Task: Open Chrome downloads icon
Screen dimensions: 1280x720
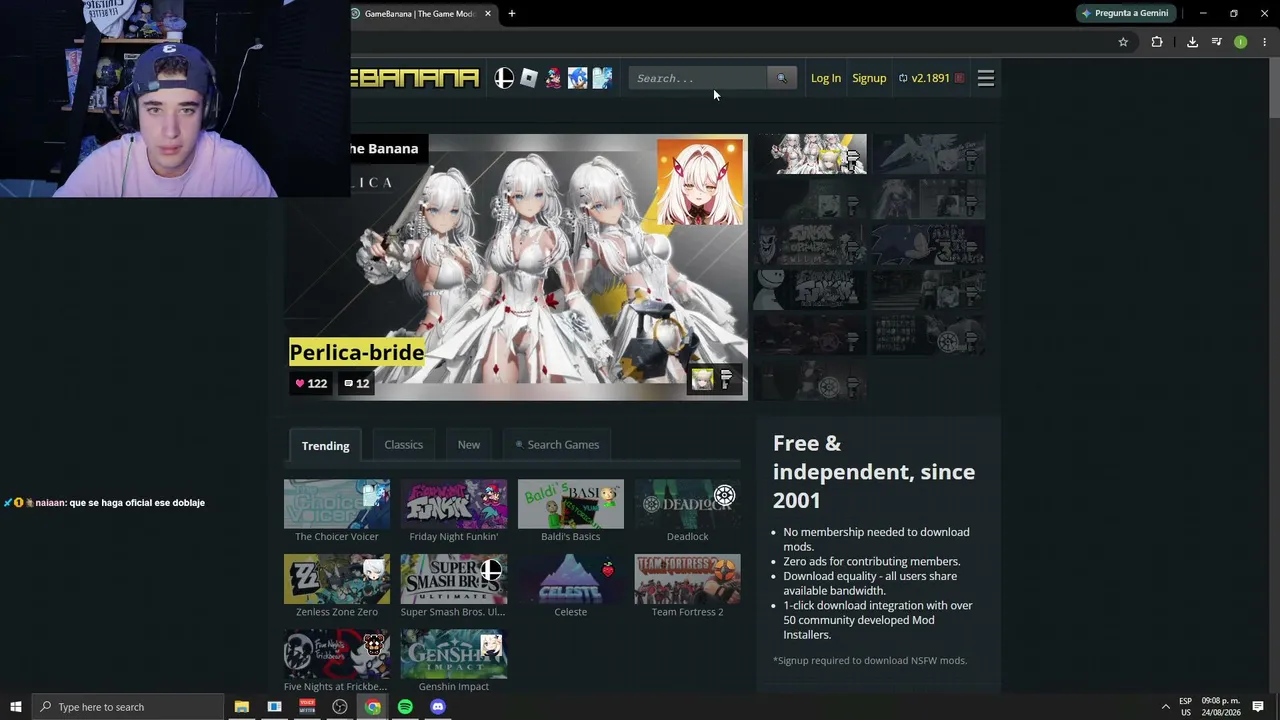Action: 1192,42
